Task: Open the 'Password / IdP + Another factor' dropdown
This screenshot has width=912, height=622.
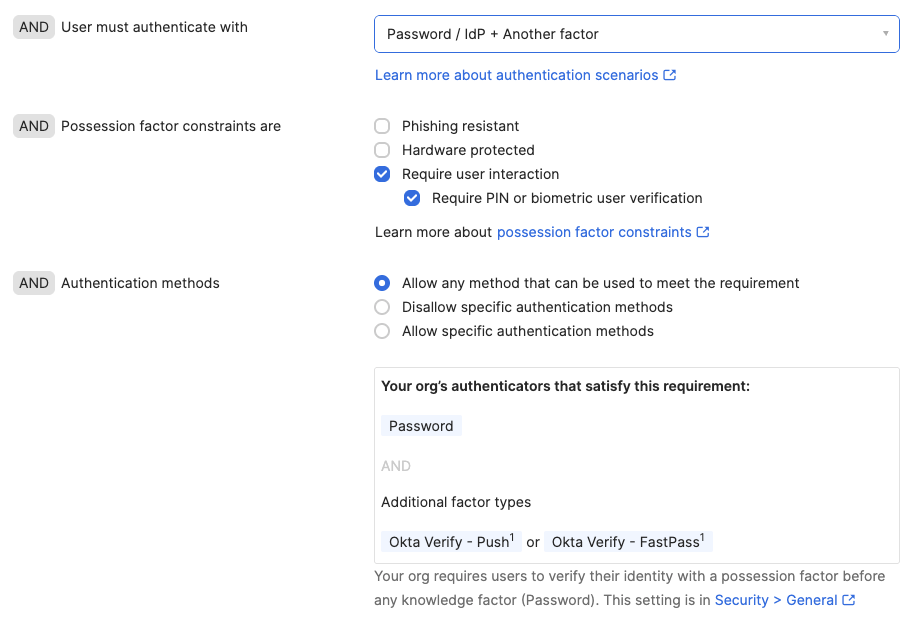Action: click(637, 34)
